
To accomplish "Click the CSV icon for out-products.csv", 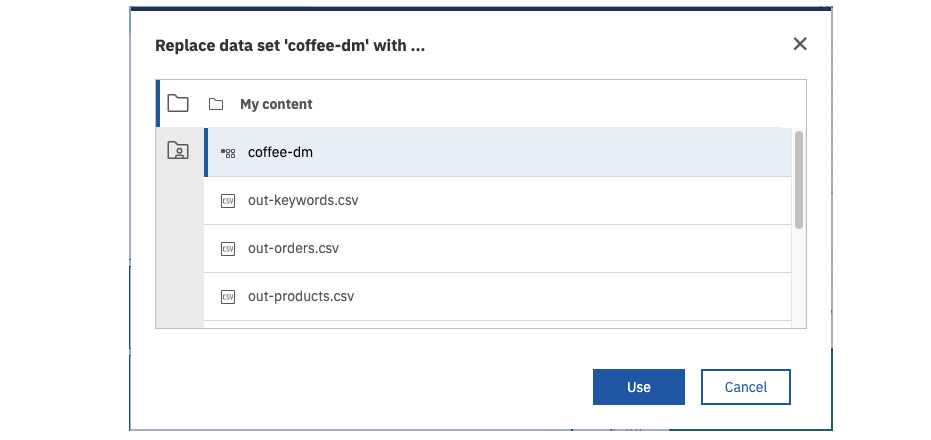I will tap(228, 297).
